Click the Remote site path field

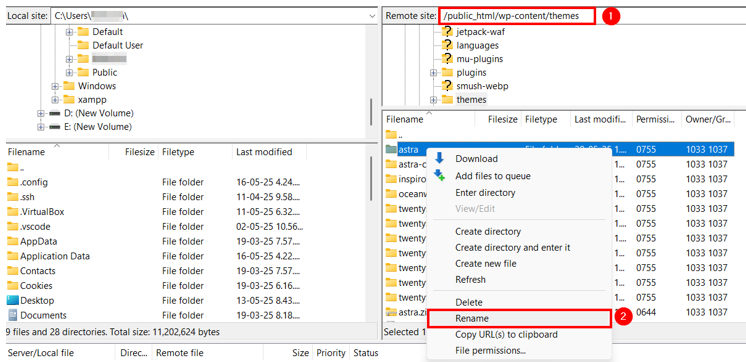coord(516,16)
